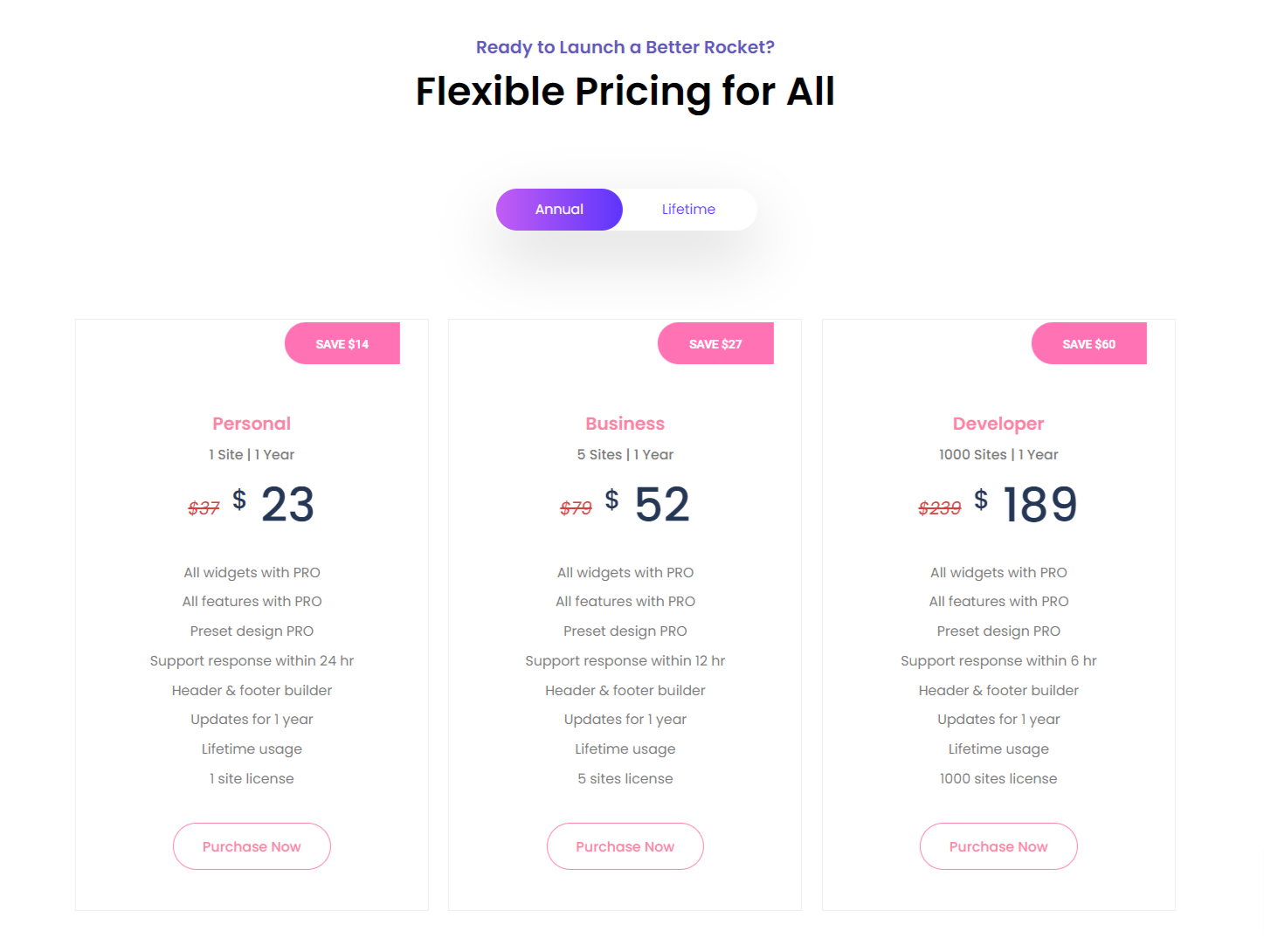Click 'Support response within 6 hr' feature

pos(998,660)
